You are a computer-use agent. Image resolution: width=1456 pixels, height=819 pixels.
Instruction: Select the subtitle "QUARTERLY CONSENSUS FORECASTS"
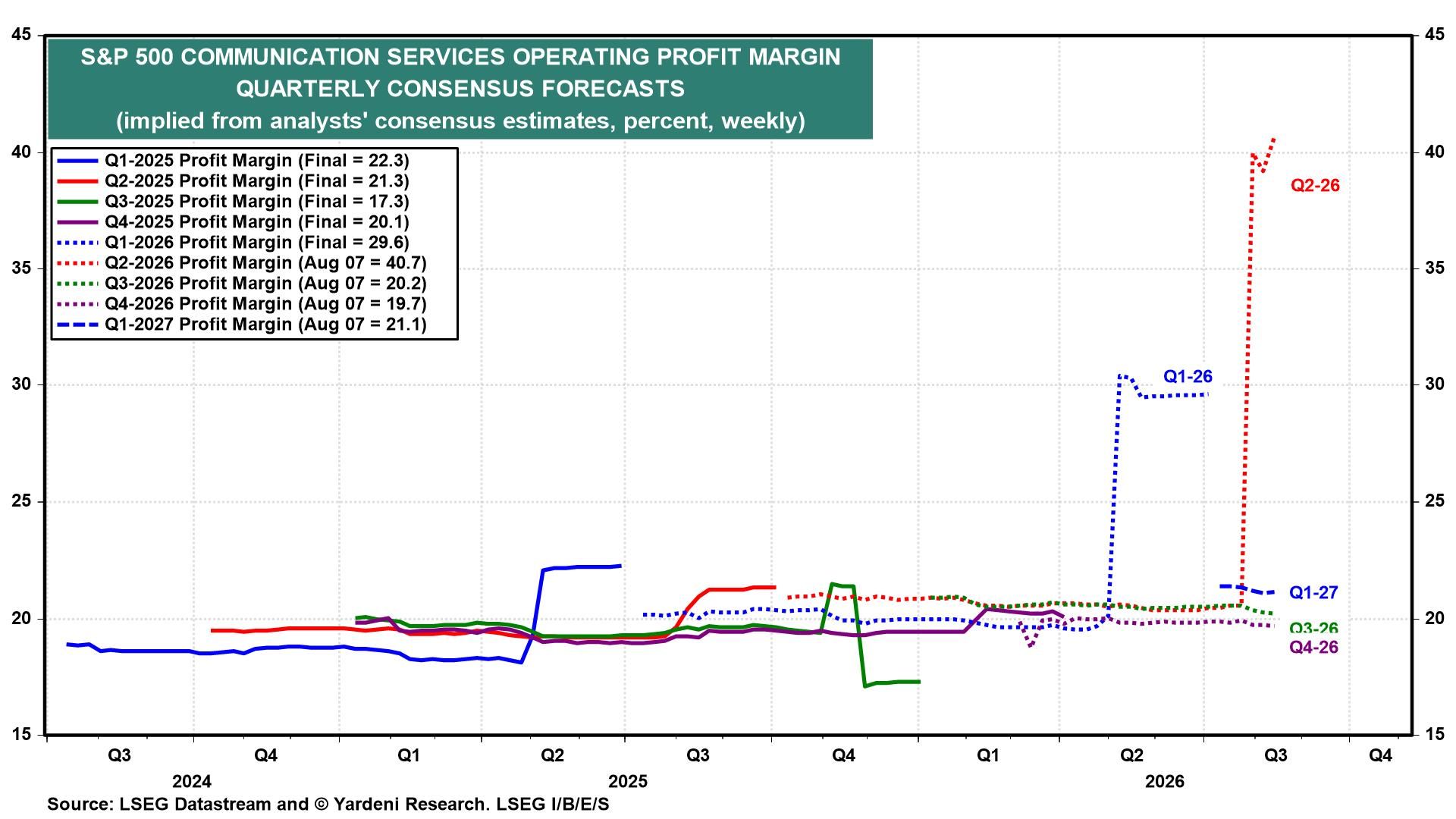(x=460, y=89)
